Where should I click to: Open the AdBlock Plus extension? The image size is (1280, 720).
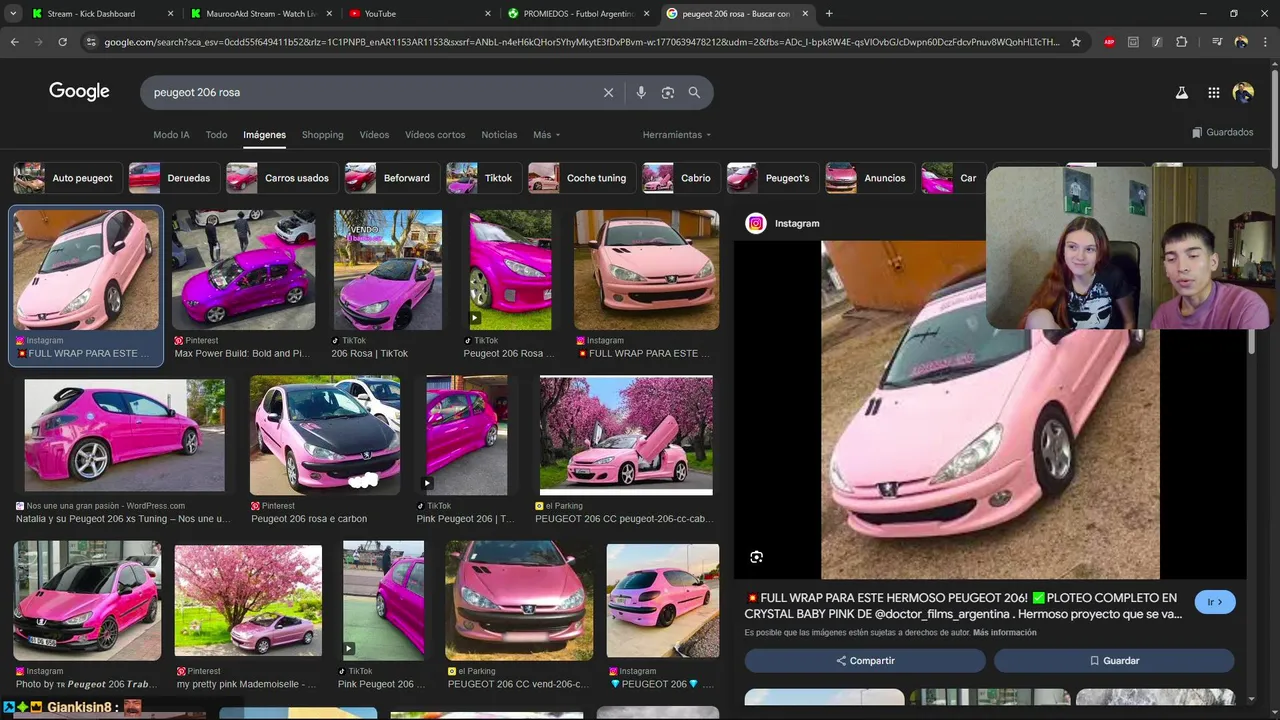click(x=1109, y=42)
